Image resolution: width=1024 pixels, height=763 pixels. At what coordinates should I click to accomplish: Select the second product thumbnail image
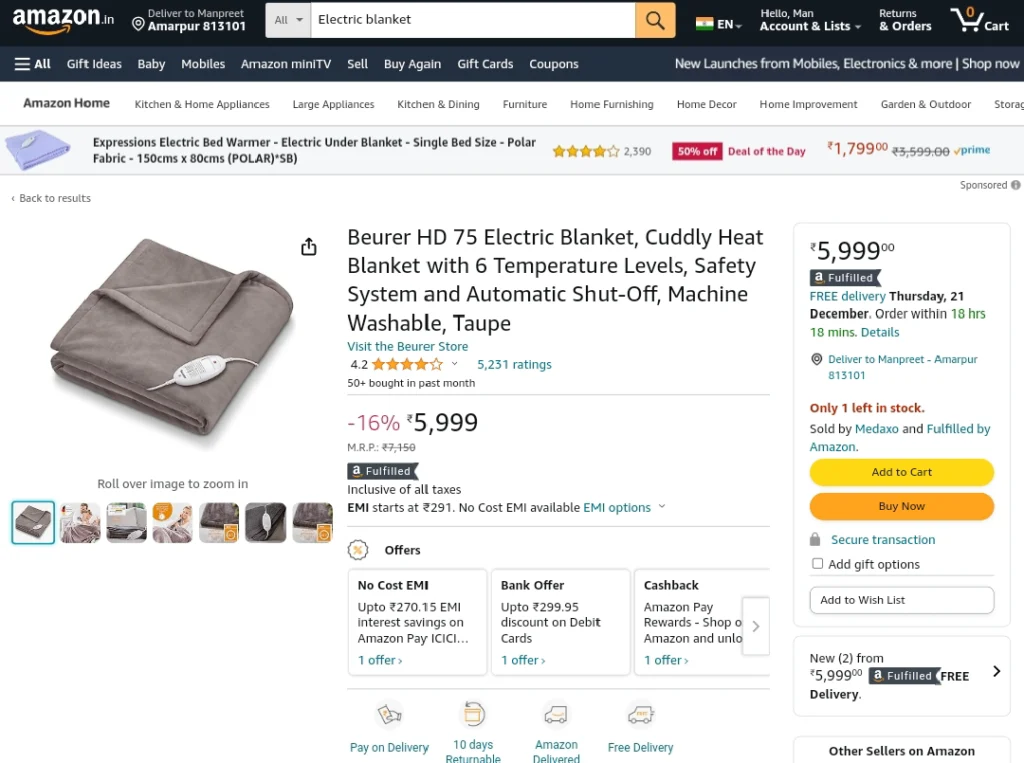pos(80,522)
